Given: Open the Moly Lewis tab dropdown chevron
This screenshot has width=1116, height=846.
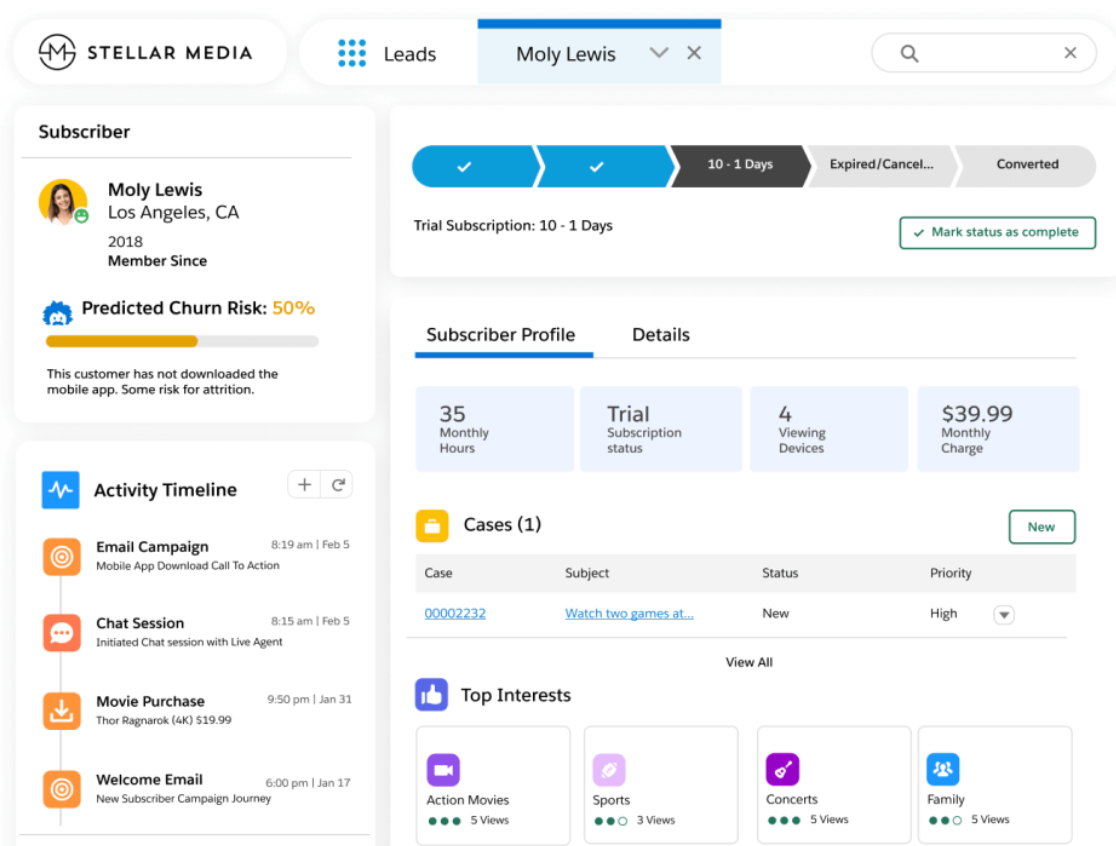Looking at the screenshot, I should tap(658, 54).
